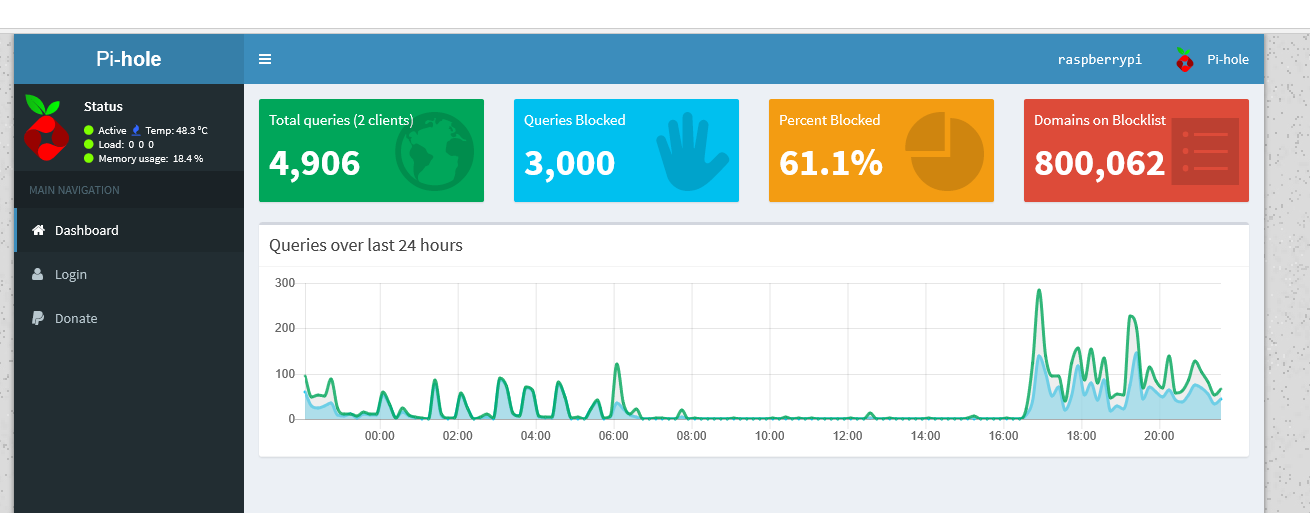
Task: Click the pie chart icon on Percent Blocked
Action: [x=945, y=151]
